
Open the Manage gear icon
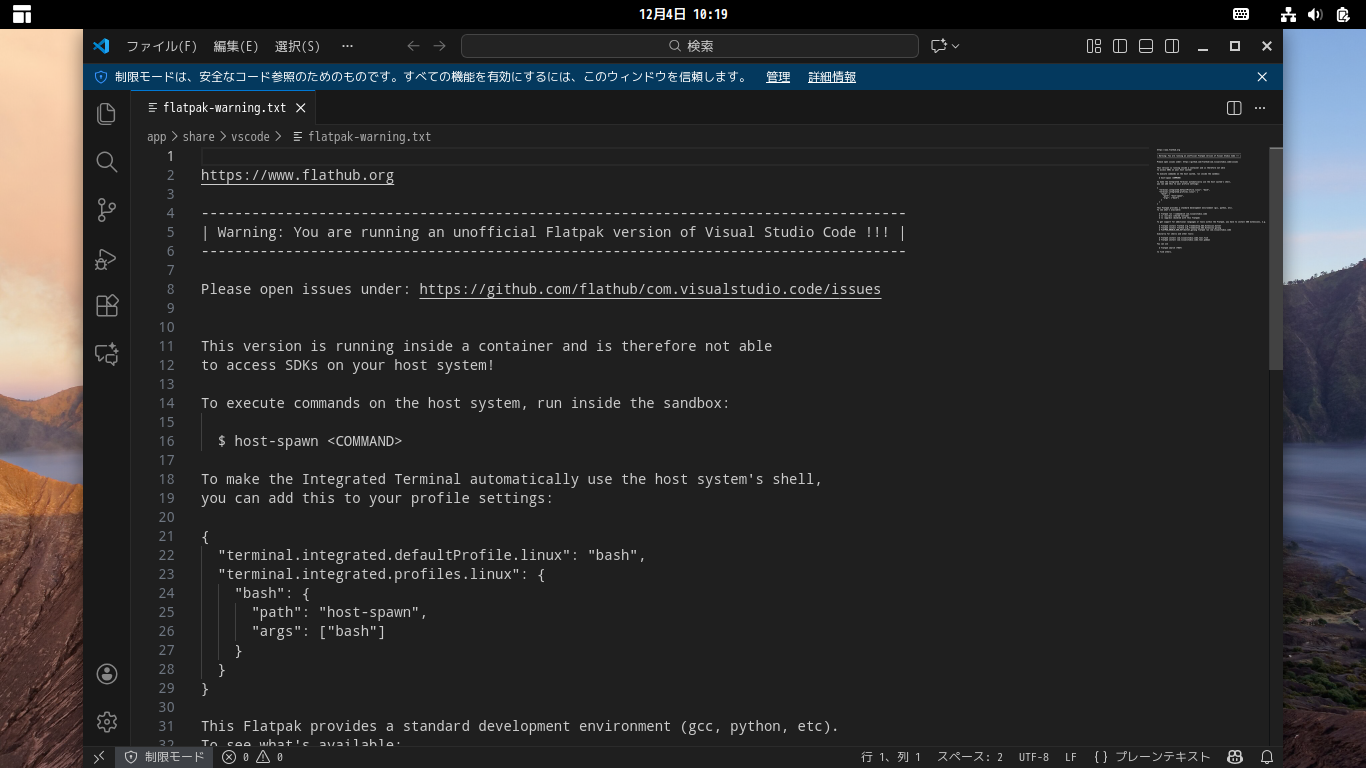[x=107, y=721]
